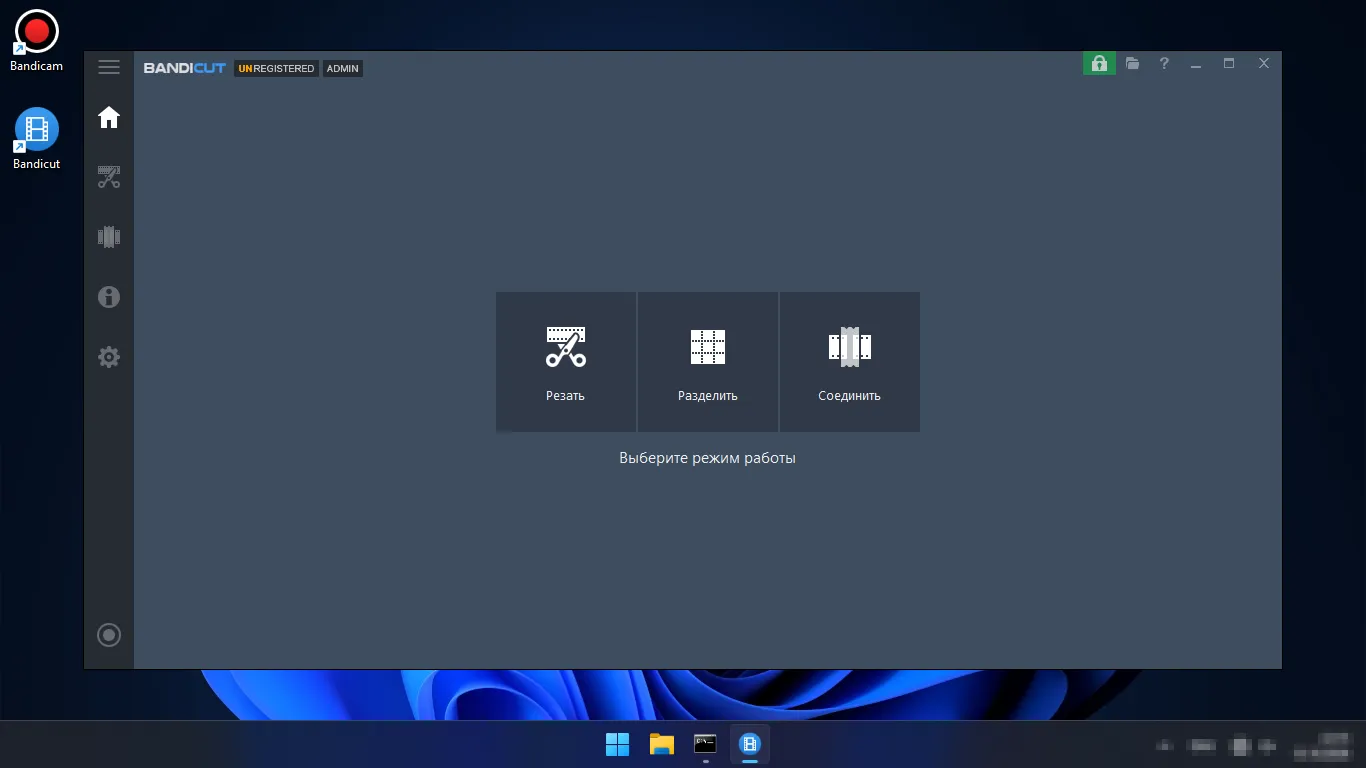Click the Bandicut taskbar icon

click(x=750, y=744)
